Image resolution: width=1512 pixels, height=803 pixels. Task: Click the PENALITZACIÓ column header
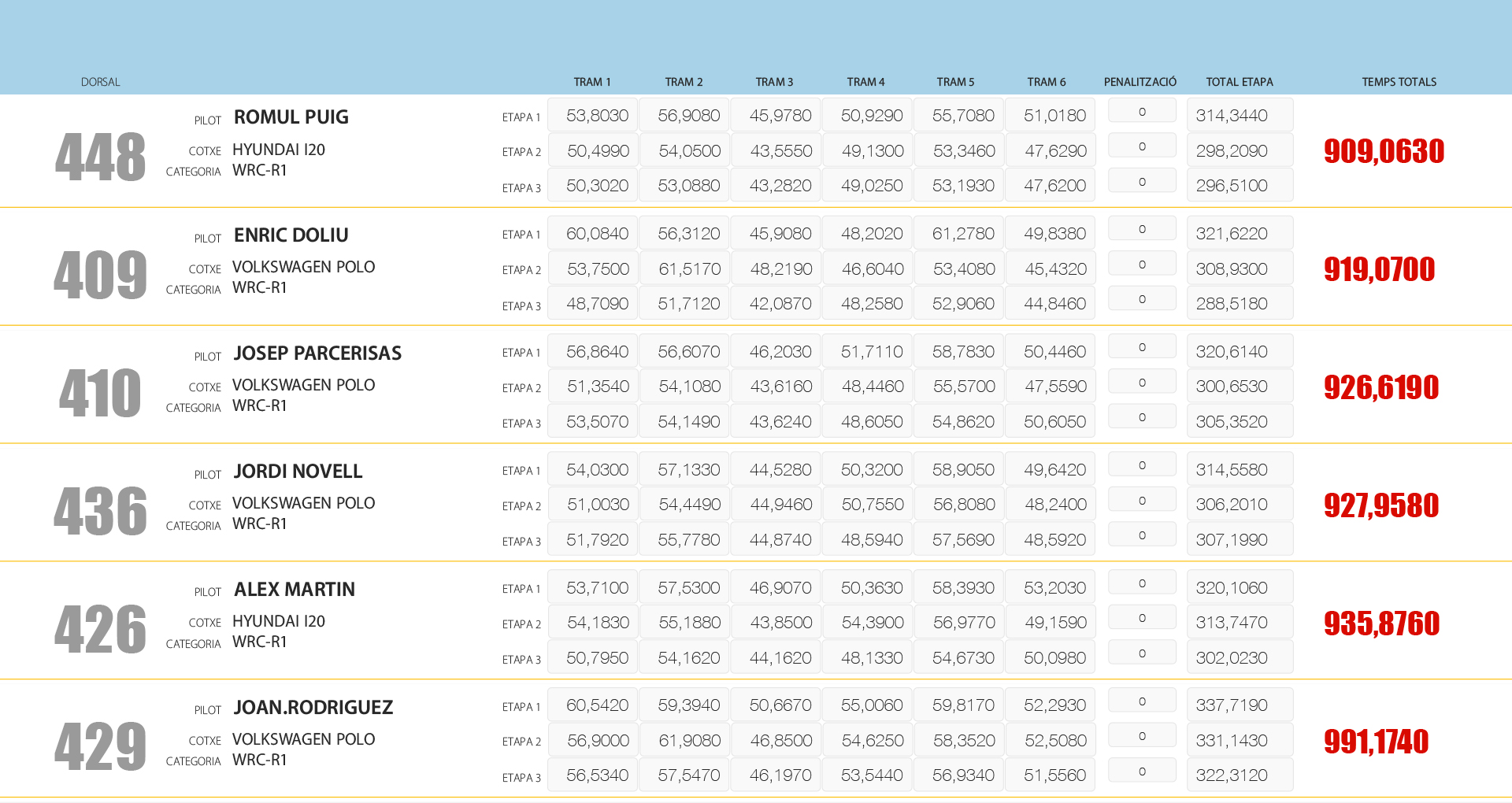(x=1140, y=82)
